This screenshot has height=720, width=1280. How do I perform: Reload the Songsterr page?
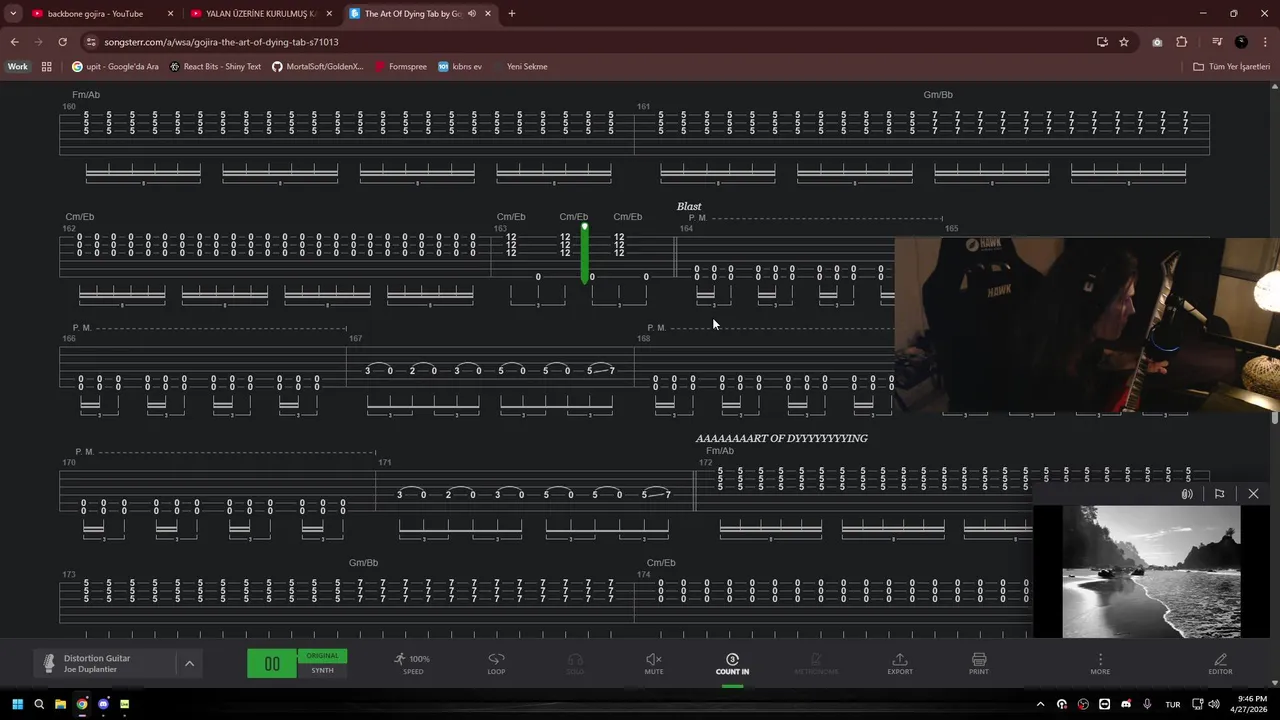[62, 42]
